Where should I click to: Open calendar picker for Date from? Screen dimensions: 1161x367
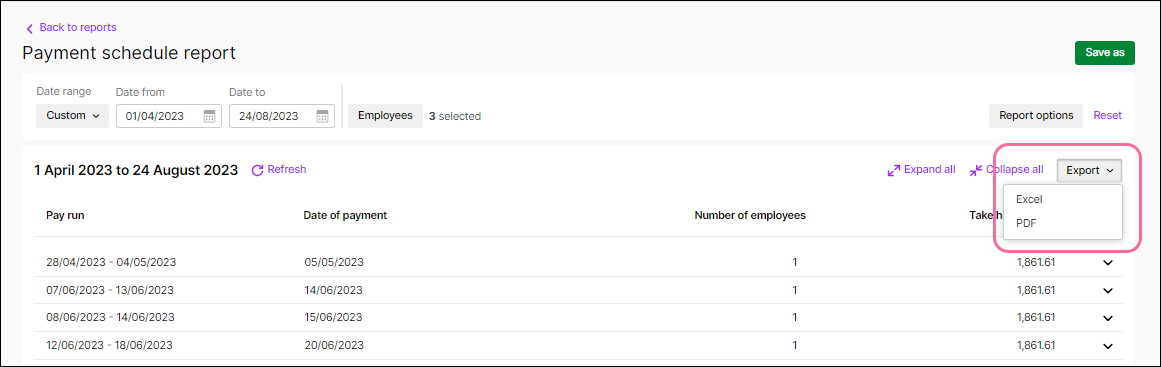[x=210, y=116]
